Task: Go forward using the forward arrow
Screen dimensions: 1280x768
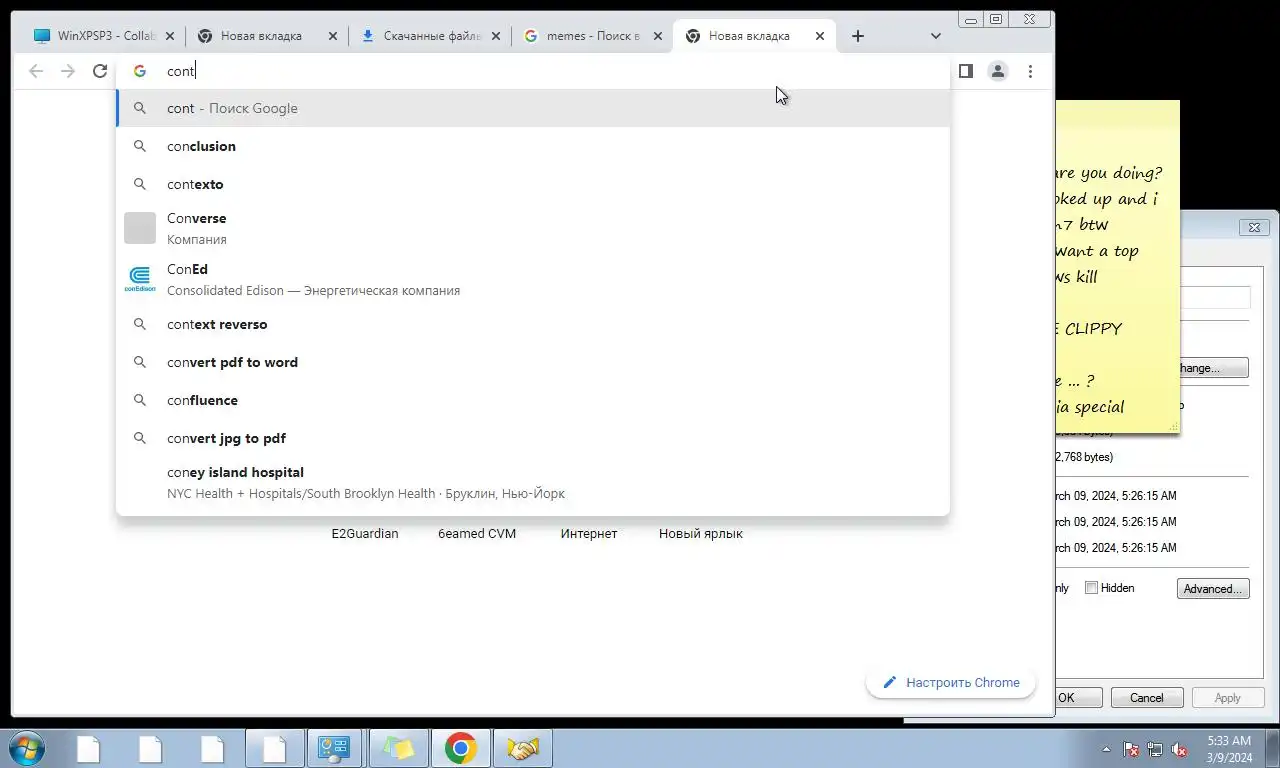Action: pyautogui.click(x=68, y=71)
